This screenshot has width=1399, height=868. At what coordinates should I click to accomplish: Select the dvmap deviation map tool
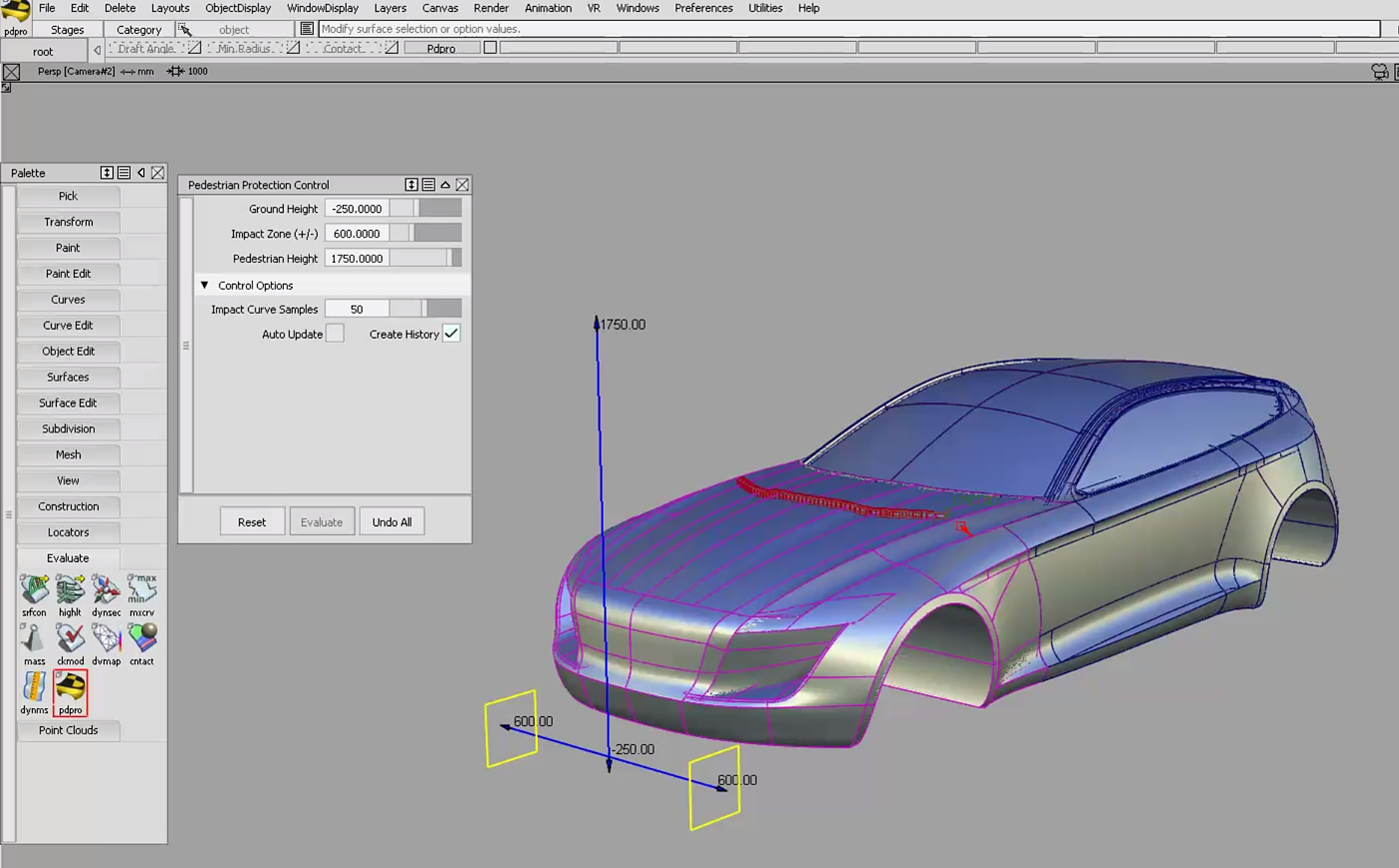pos(106,639)
